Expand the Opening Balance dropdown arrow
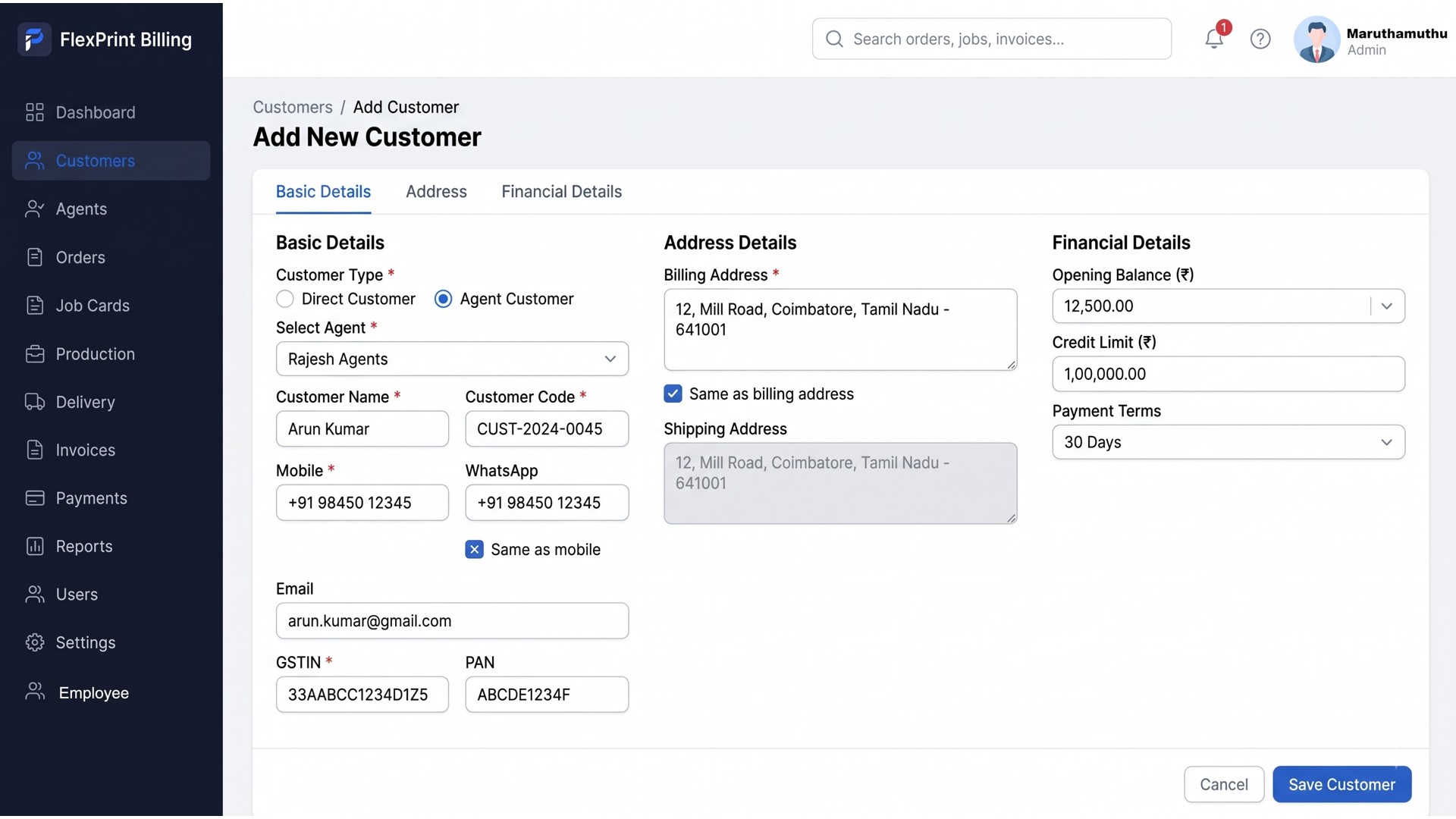Image resolution: width=1456 pixels, height=819 pixels. pos(1387,306)
